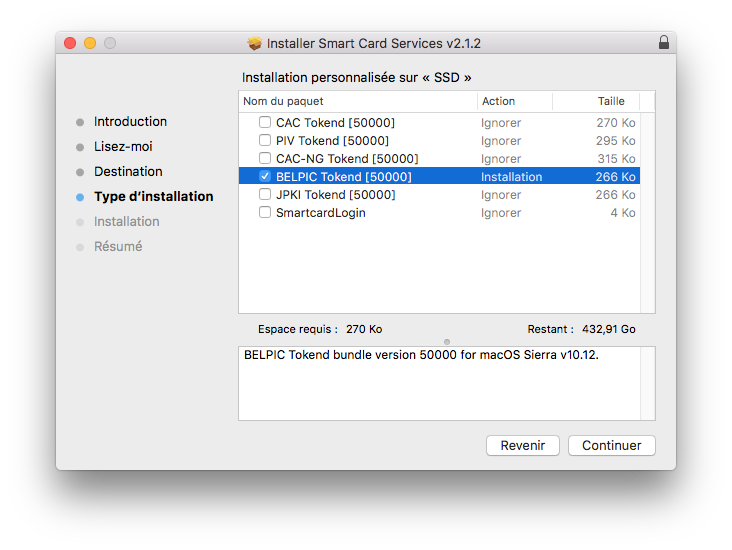Screen dimensions: 732x550
Task: Click the BELPIC Tokend bundle description text
Action: coord(421,355)
